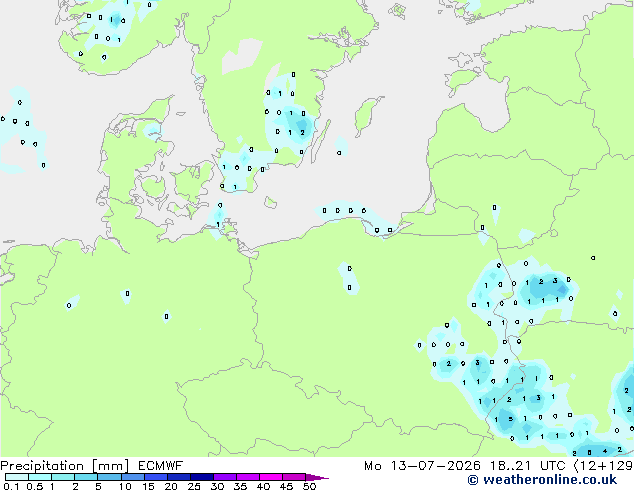634x490 pixels.
Task: Click the 'Mo 13-07-2026' date text
Action: pyautogui.click(x=422, y=466)
